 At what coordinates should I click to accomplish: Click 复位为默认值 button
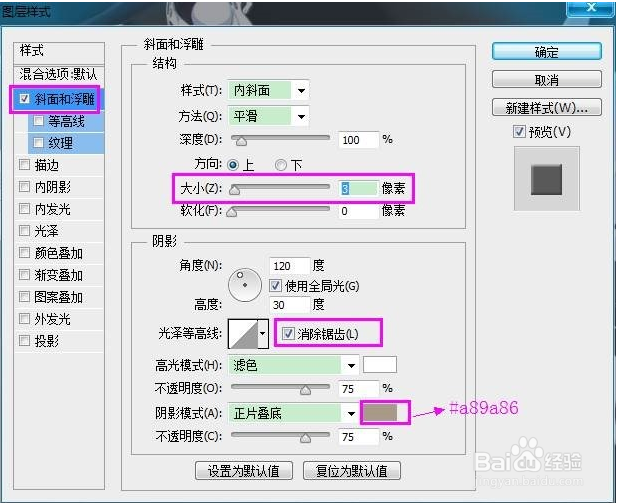(x=352, y=471)
